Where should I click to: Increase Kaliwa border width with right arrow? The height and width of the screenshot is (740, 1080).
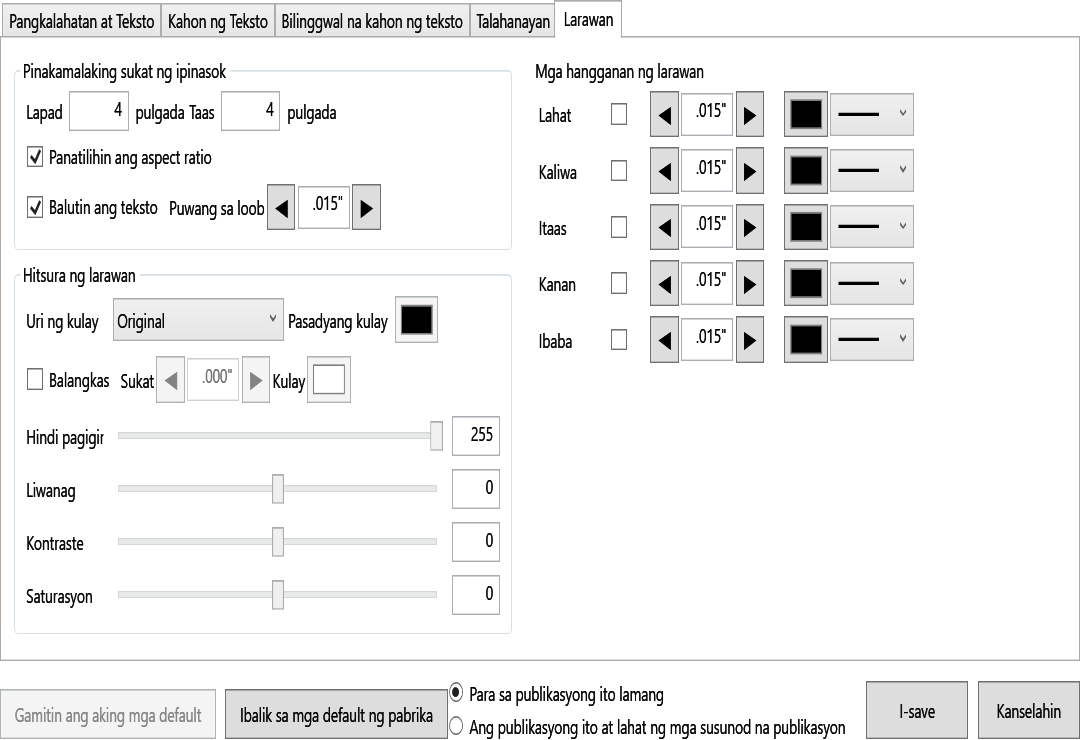(750, 171)
